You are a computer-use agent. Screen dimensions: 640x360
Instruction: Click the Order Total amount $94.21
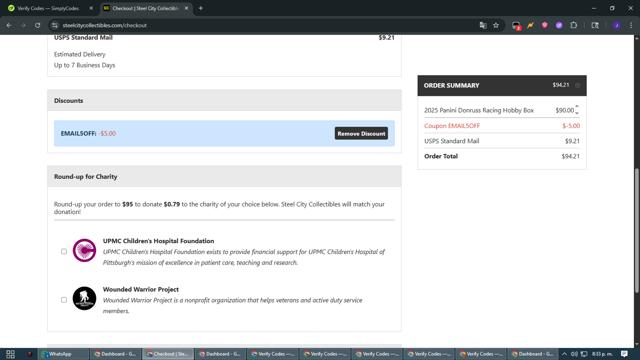click(x=570, y=156)
